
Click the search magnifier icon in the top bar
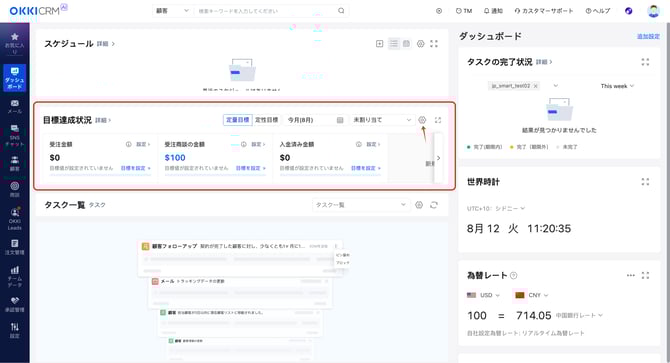(341, 11)
